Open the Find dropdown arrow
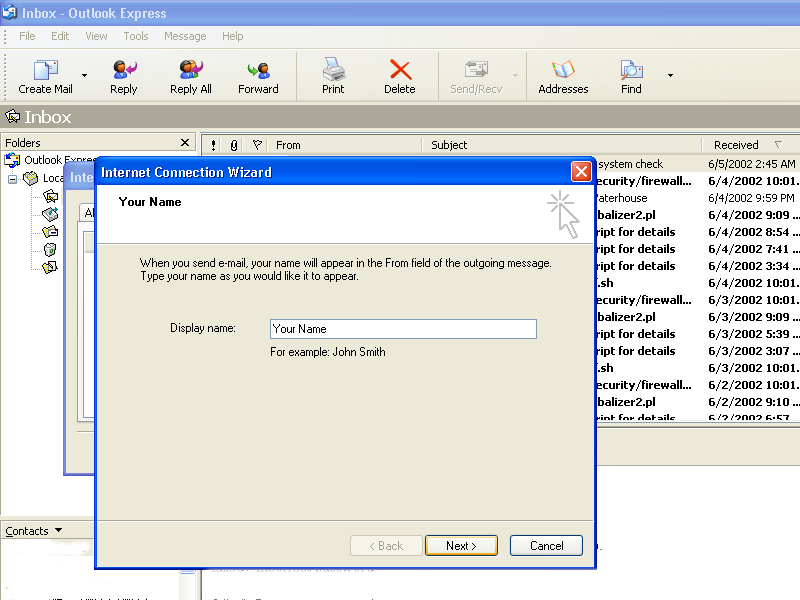Viewport: 800px width, 600px height. click(670, 76)
